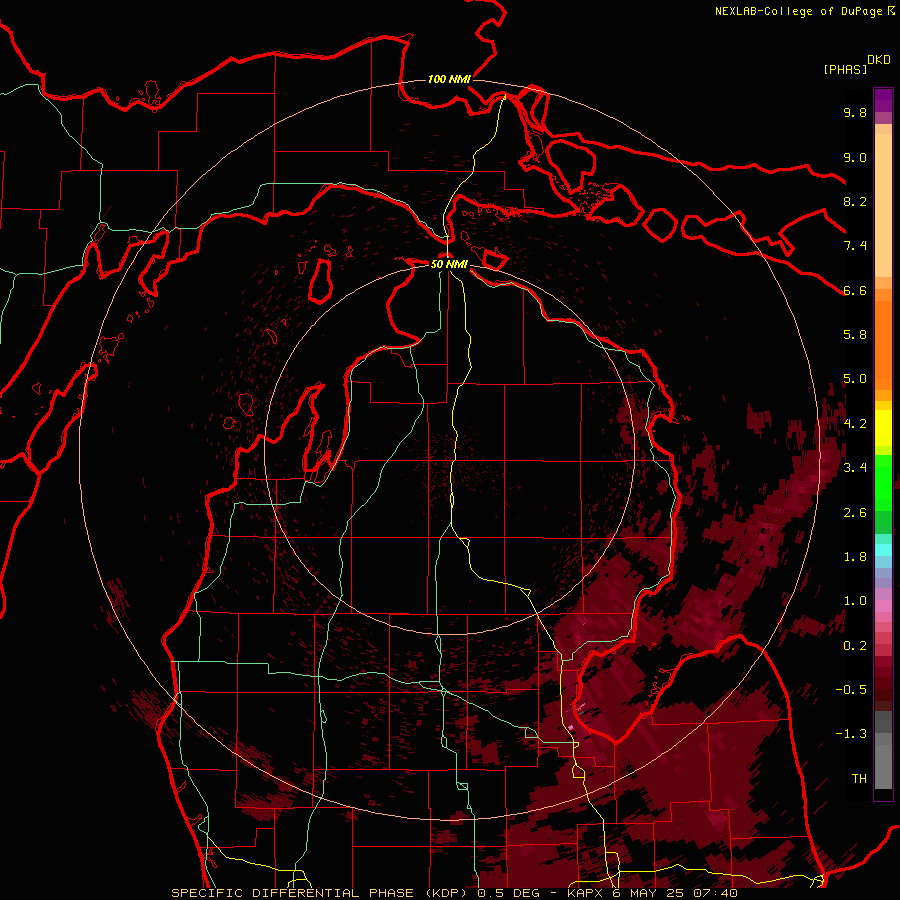900x900 pixels.
Task: Click the 2.6 scale label
Action: 855,513
